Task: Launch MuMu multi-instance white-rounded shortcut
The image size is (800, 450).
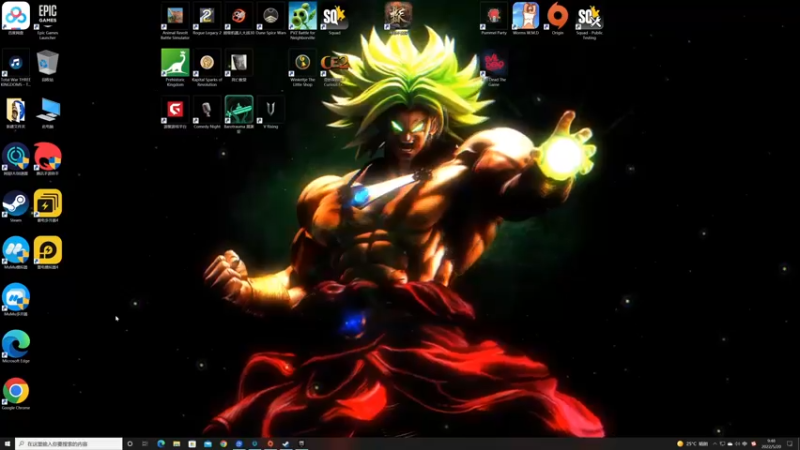Action: click(16, 300)
